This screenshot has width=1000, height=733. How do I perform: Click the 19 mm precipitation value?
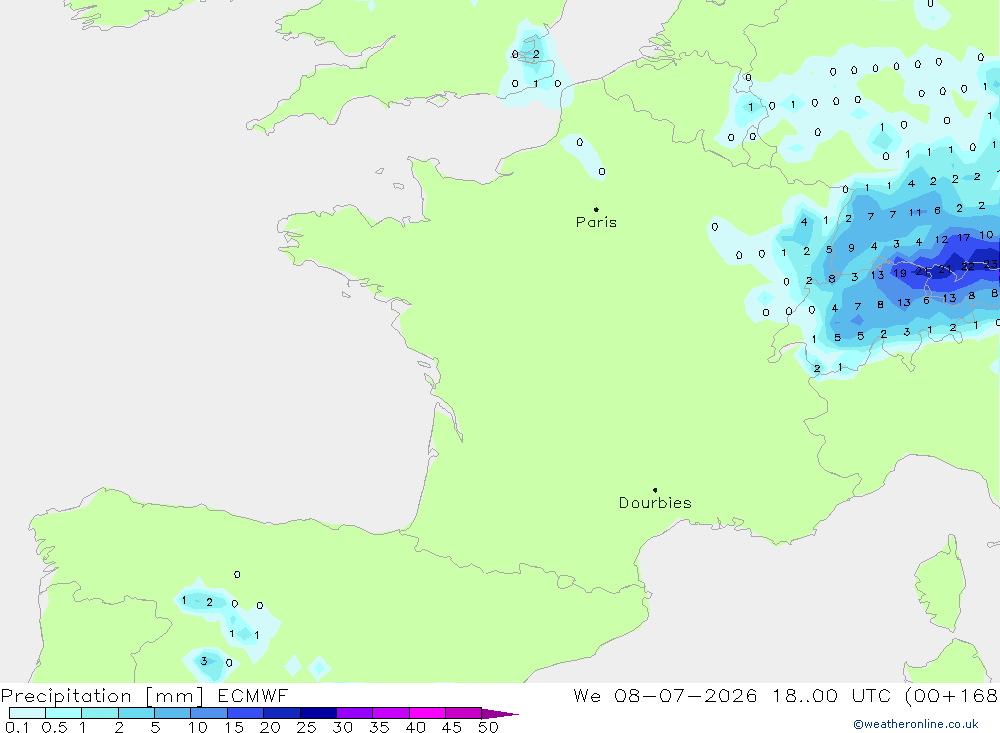[x=900, y=273]
